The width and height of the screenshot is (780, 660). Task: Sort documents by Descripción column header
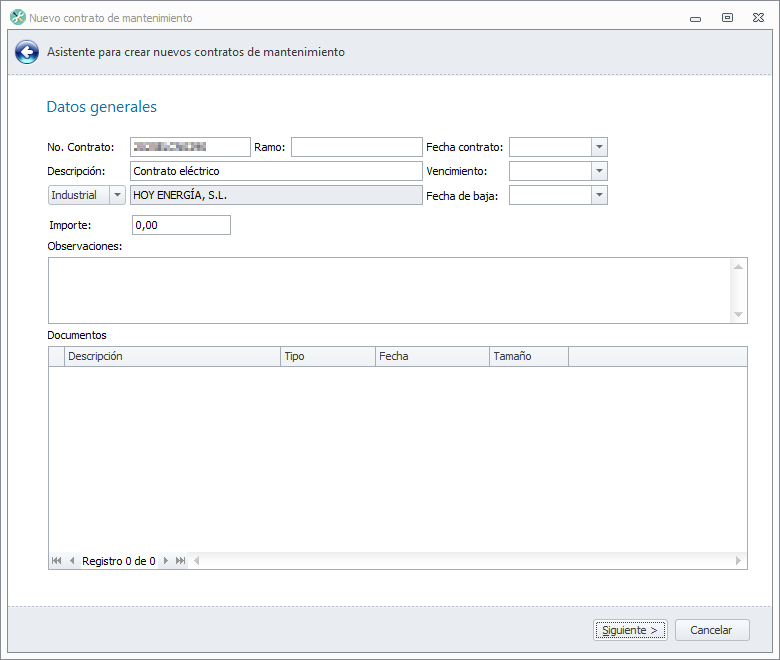coord(172,356)
